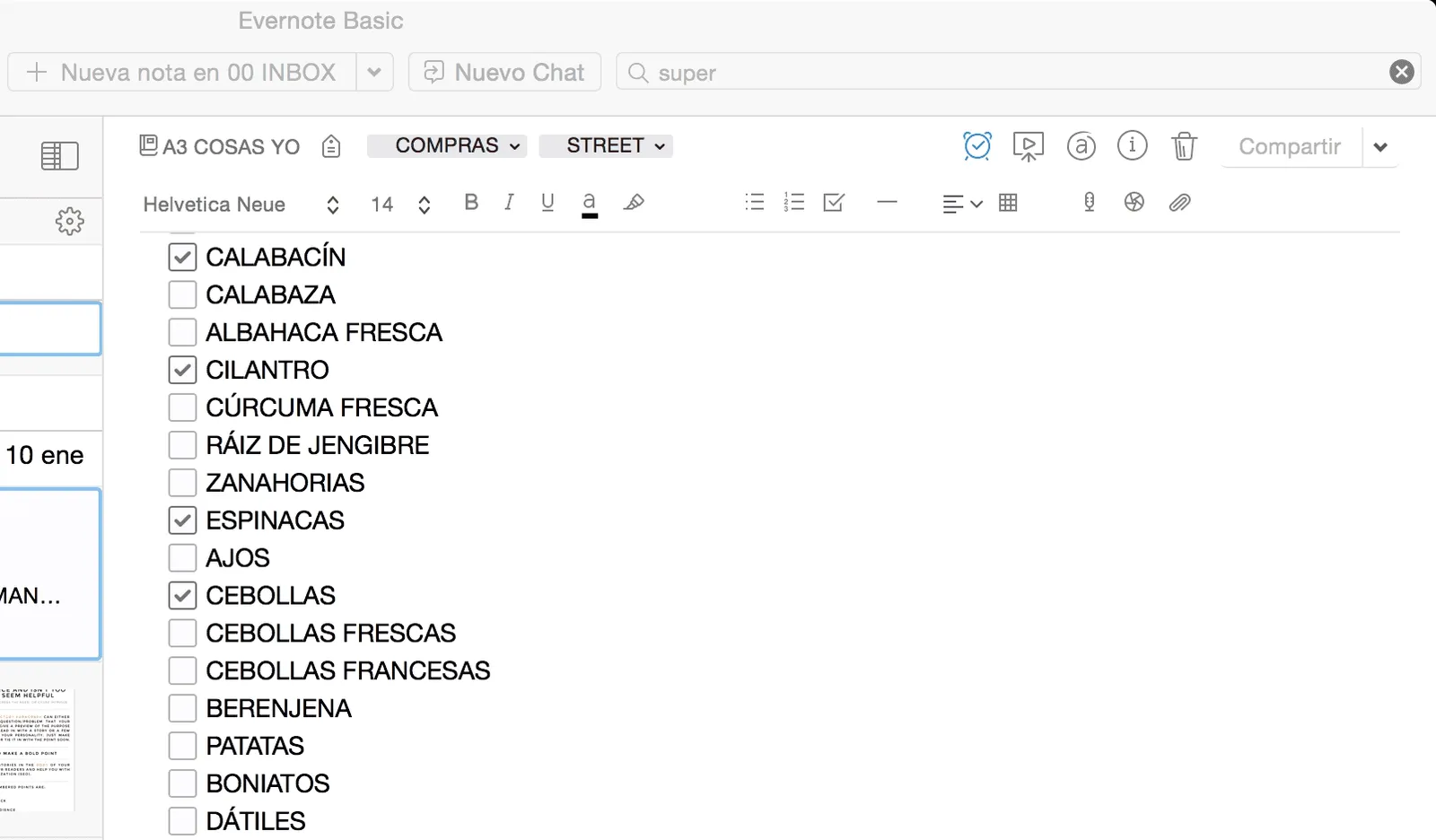
Task: Click the Compartir button
Action: (x=1290, y=147)
